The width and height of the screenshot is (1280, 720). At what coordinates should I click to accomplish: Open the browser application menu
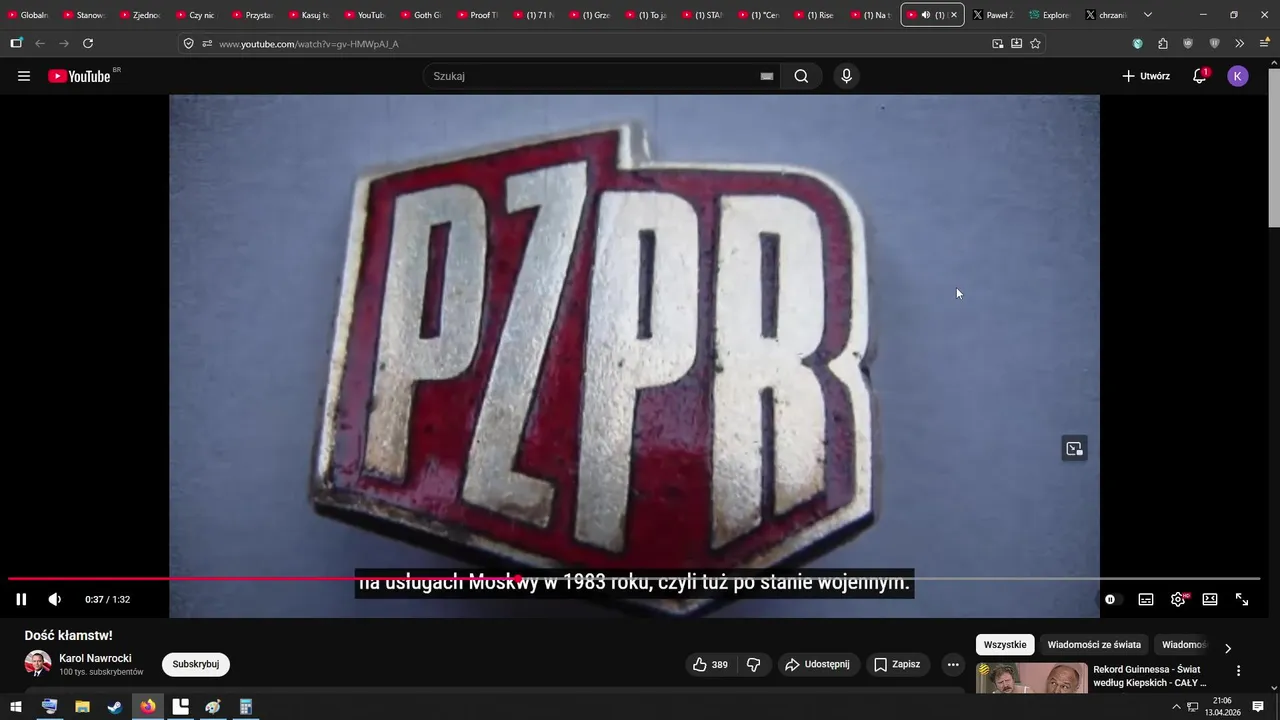point(1262,44)
